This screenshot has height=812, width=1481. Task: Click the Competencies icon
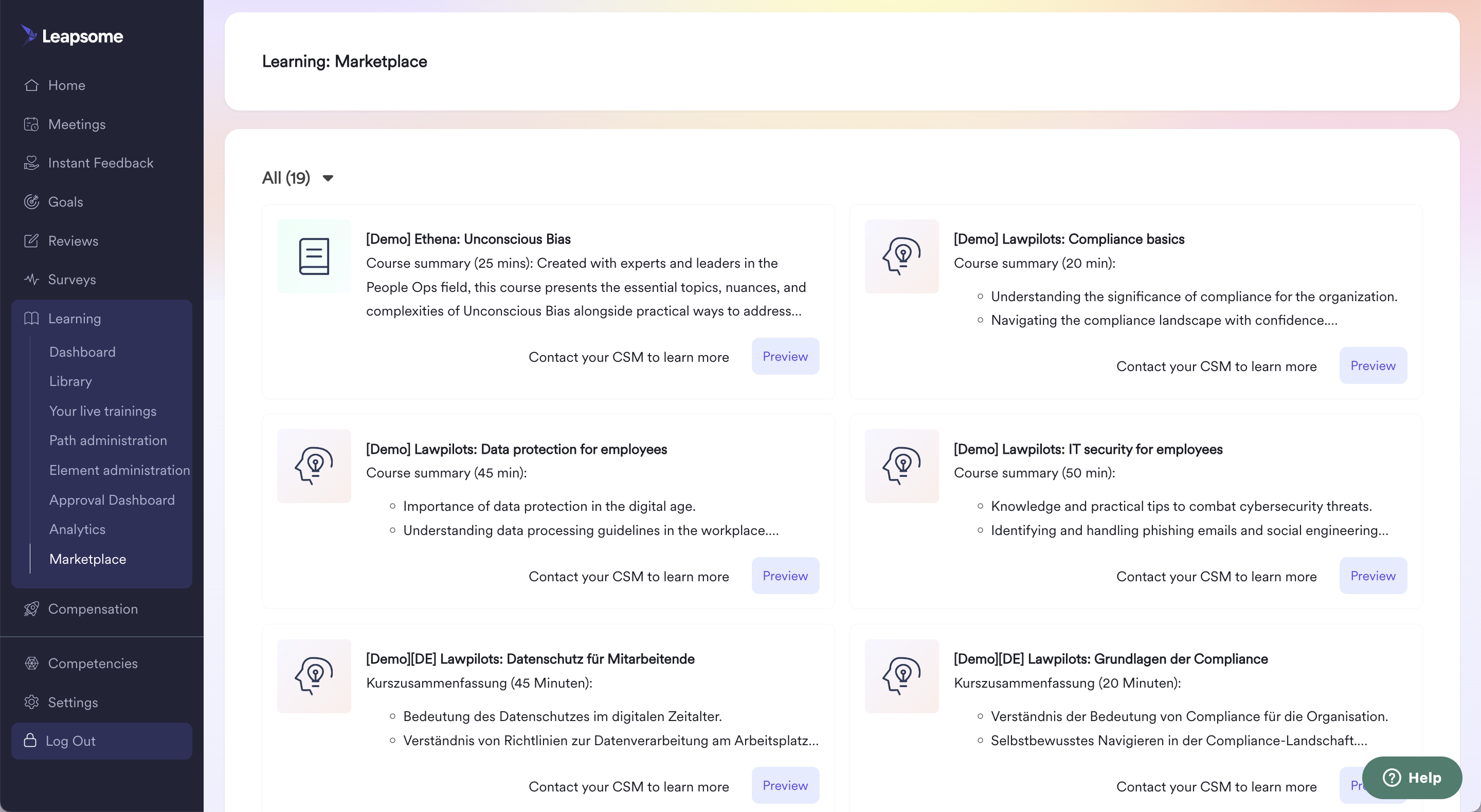coord(31,663)
